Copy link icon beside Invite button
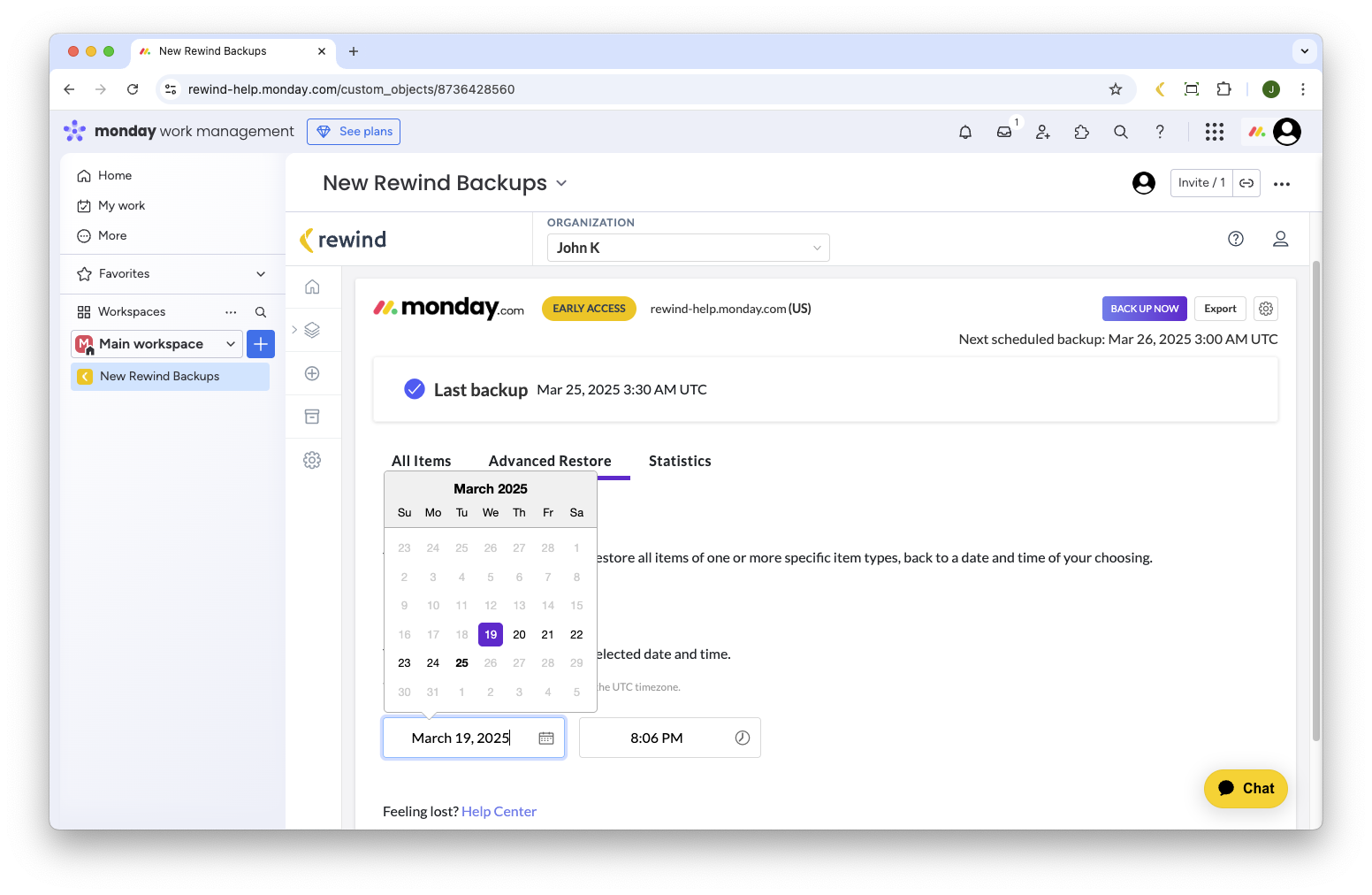This screenshot has width=1372, height=895. pos(1246,183)
